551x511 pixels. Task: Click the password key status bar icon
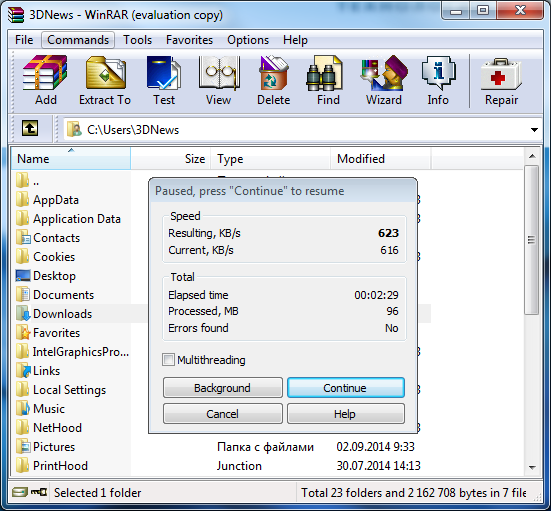coord(38,492)
